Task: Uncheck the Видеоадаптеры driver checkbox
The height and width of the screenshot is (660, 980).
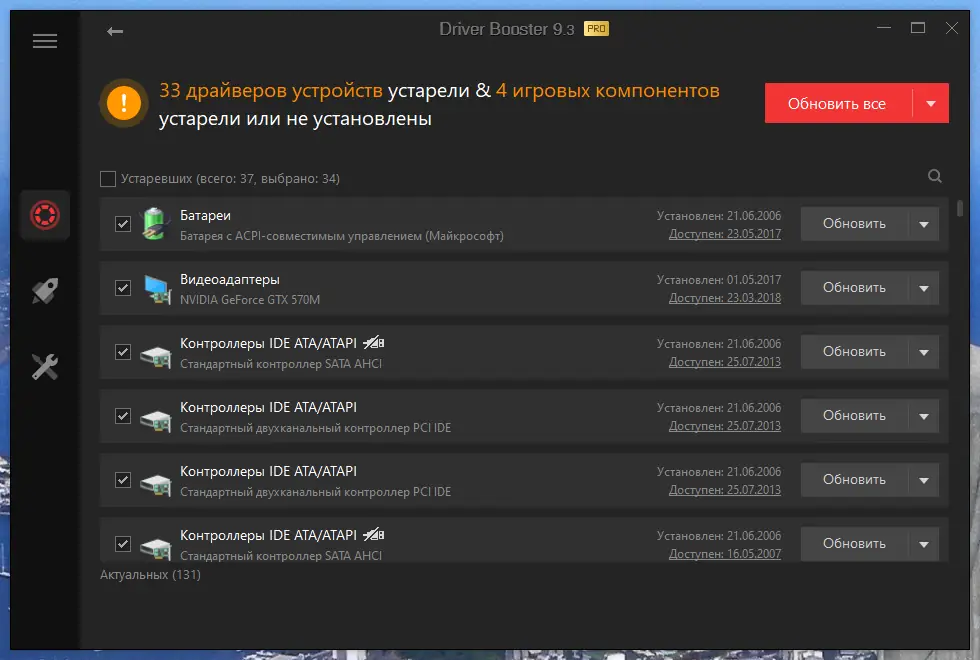Action: click(x=122, y=288)
